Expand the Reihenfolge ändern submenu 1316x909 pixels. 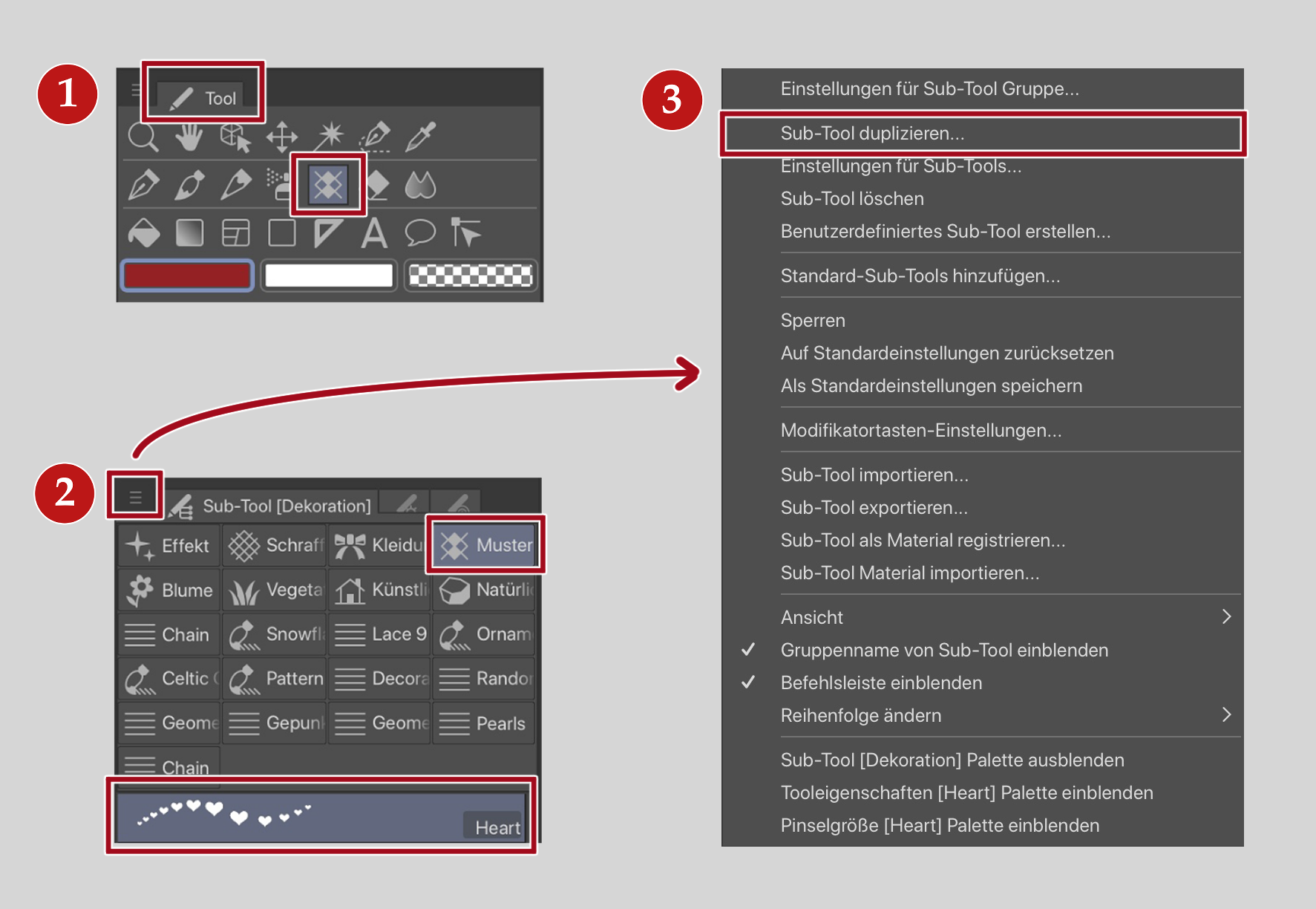(982, 716)
